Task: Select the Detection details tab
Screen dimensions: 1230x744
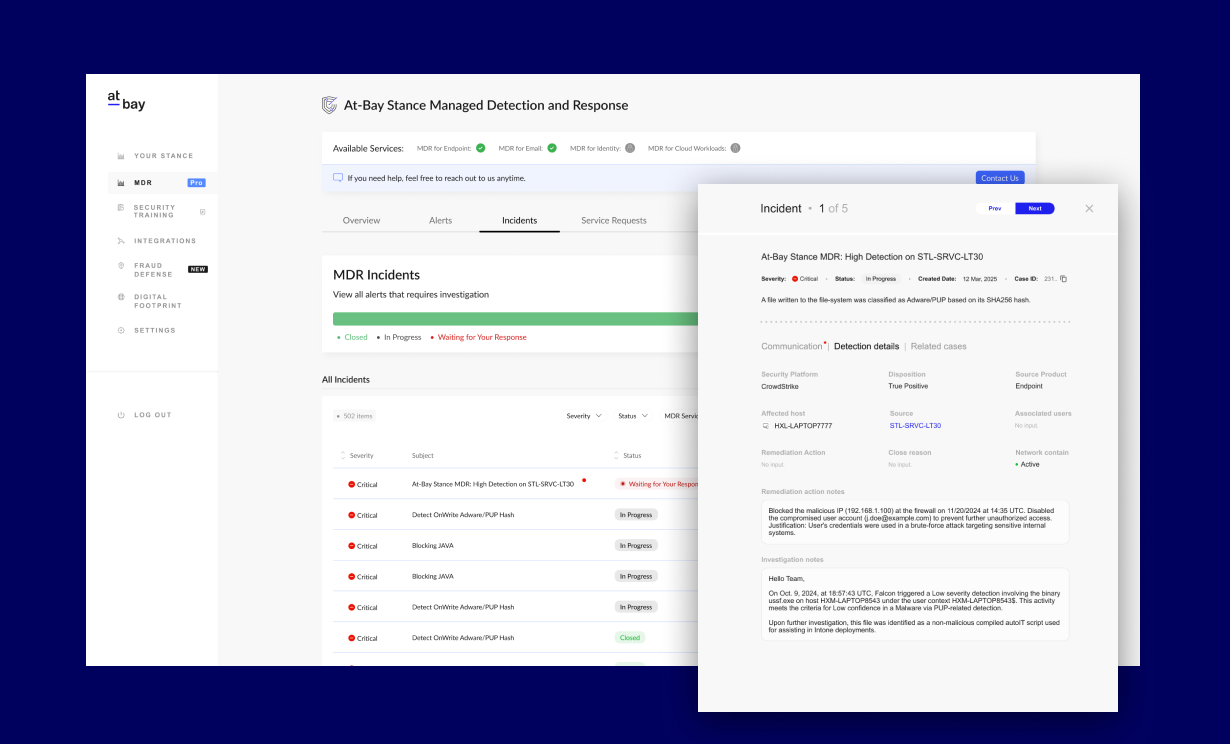Action: click(866, 346)
